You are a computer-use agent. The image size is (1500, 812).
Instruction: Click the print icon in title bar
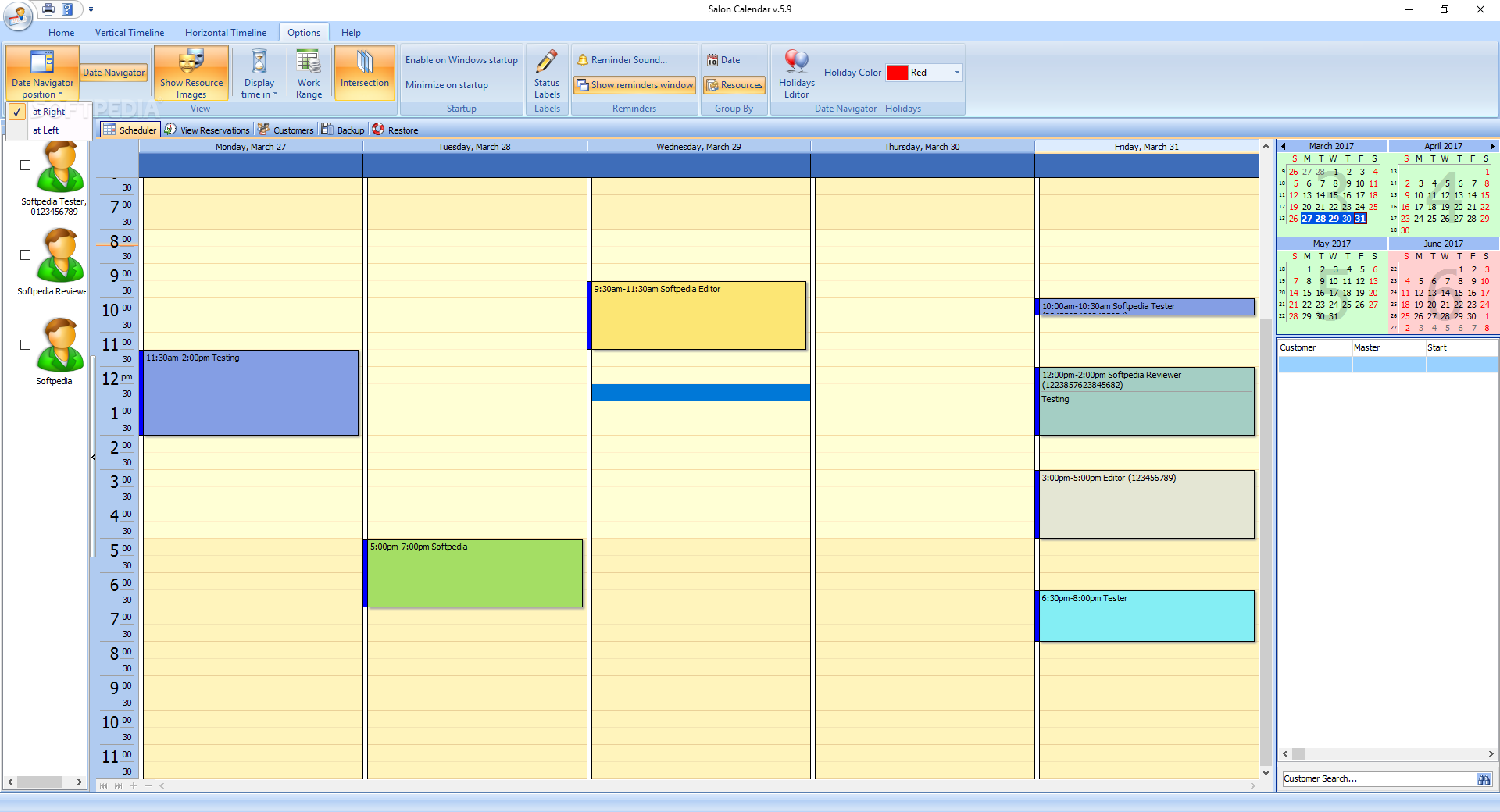[x=48, y=9]
